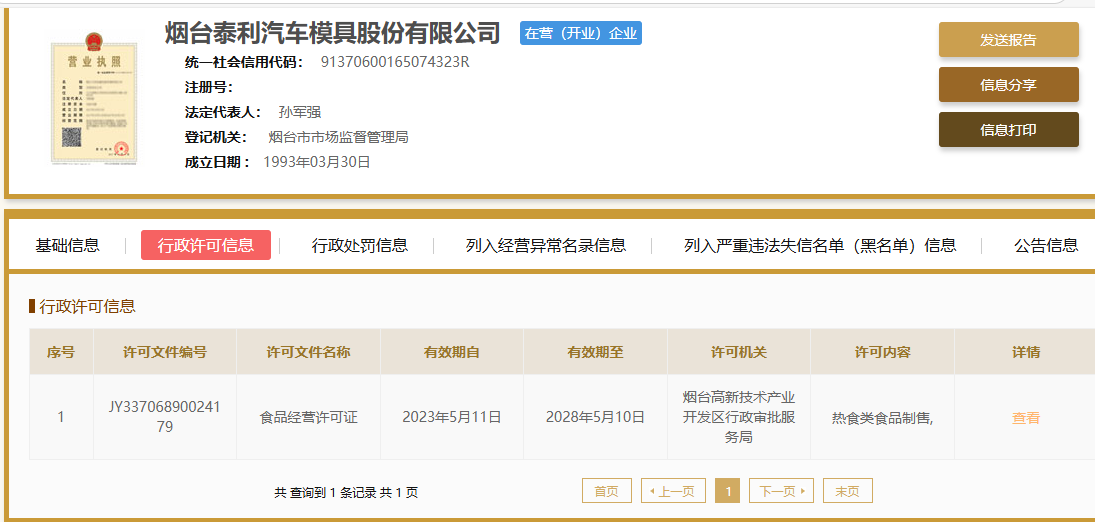Click the 序号 column header
1095x522 pixels.
pyautogui.click(x=61, y=351)
